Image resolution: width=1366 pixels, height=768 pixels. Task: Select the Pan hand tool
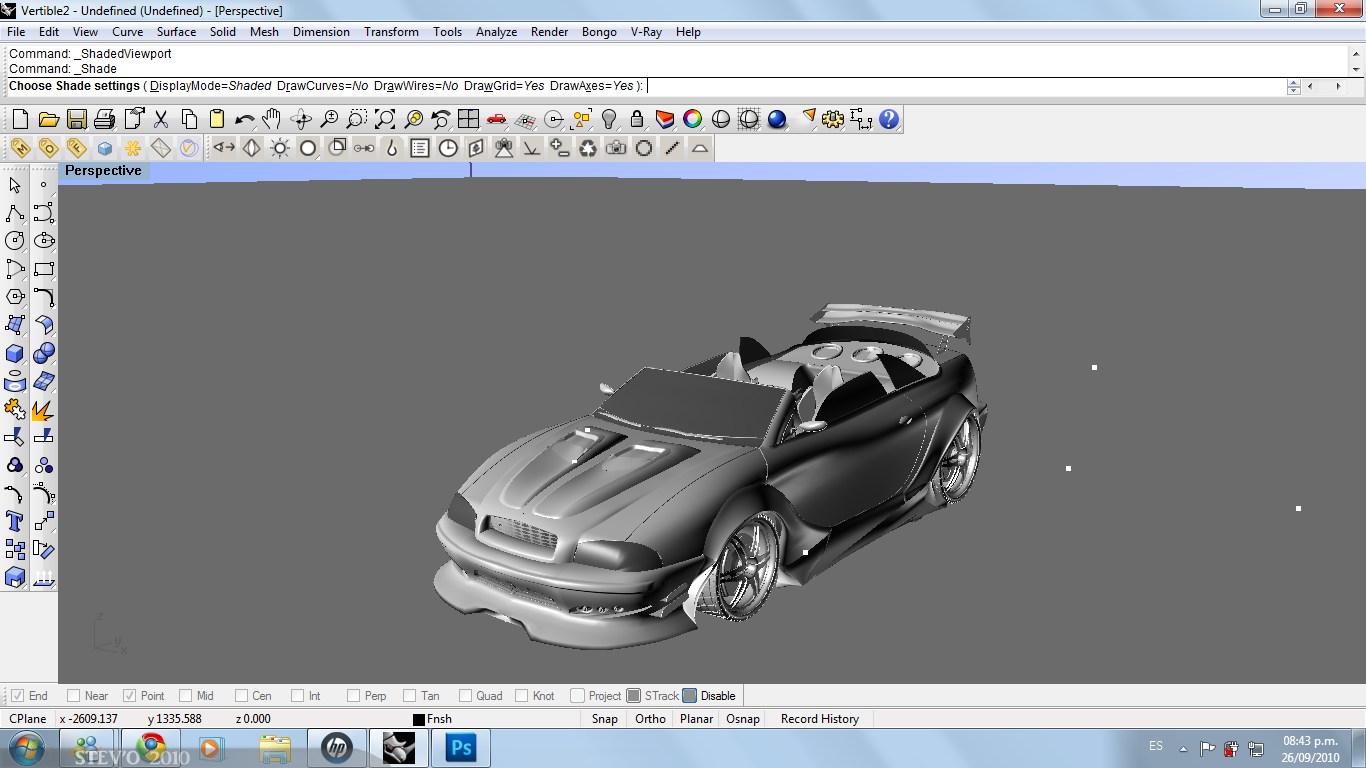click(x=271, y=120)
